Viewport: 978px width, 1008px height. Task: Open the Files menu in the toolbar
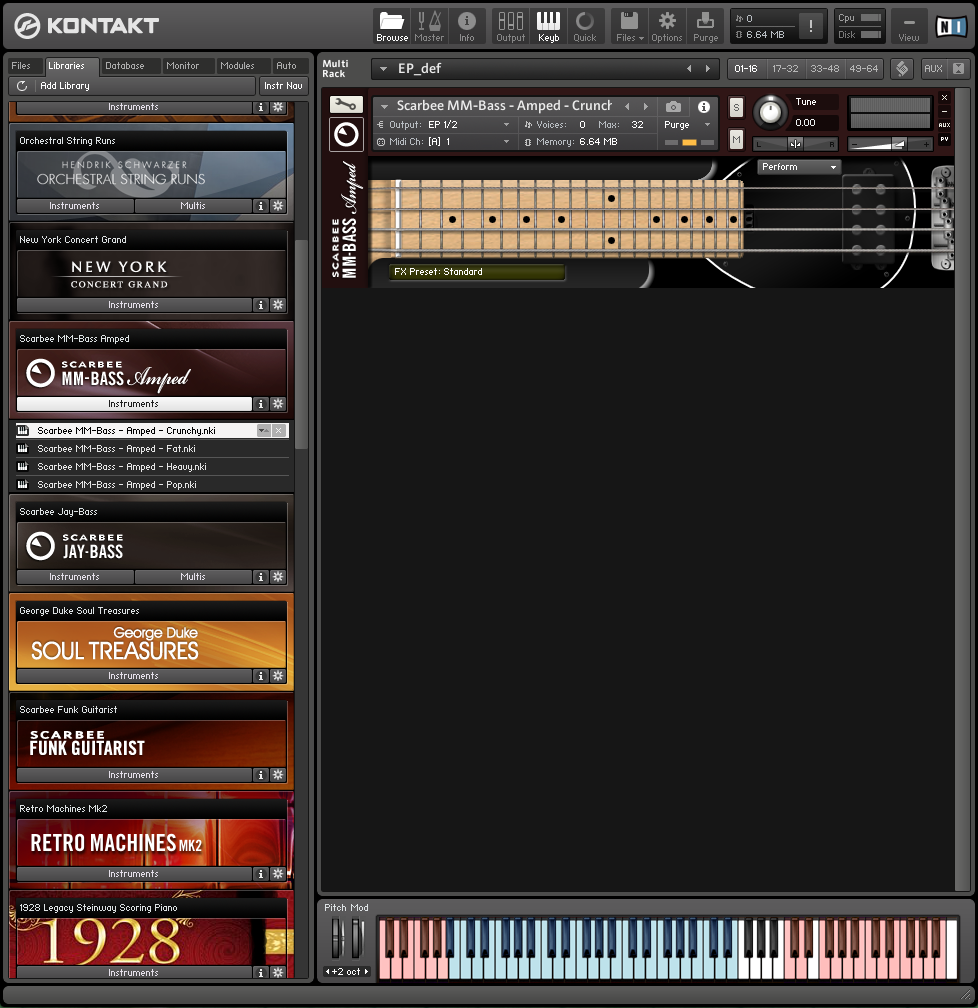point(629,26)
